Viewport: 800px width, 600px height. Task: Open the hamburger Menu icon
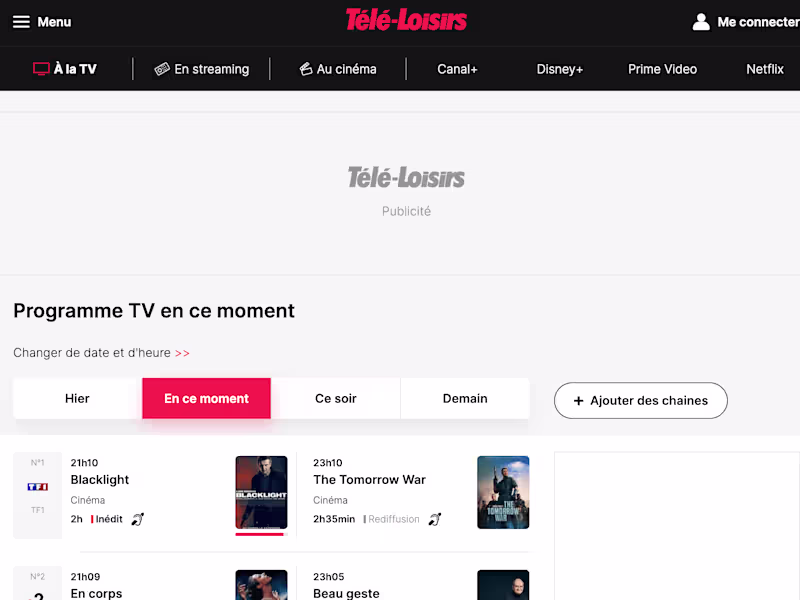pos(21,22)
